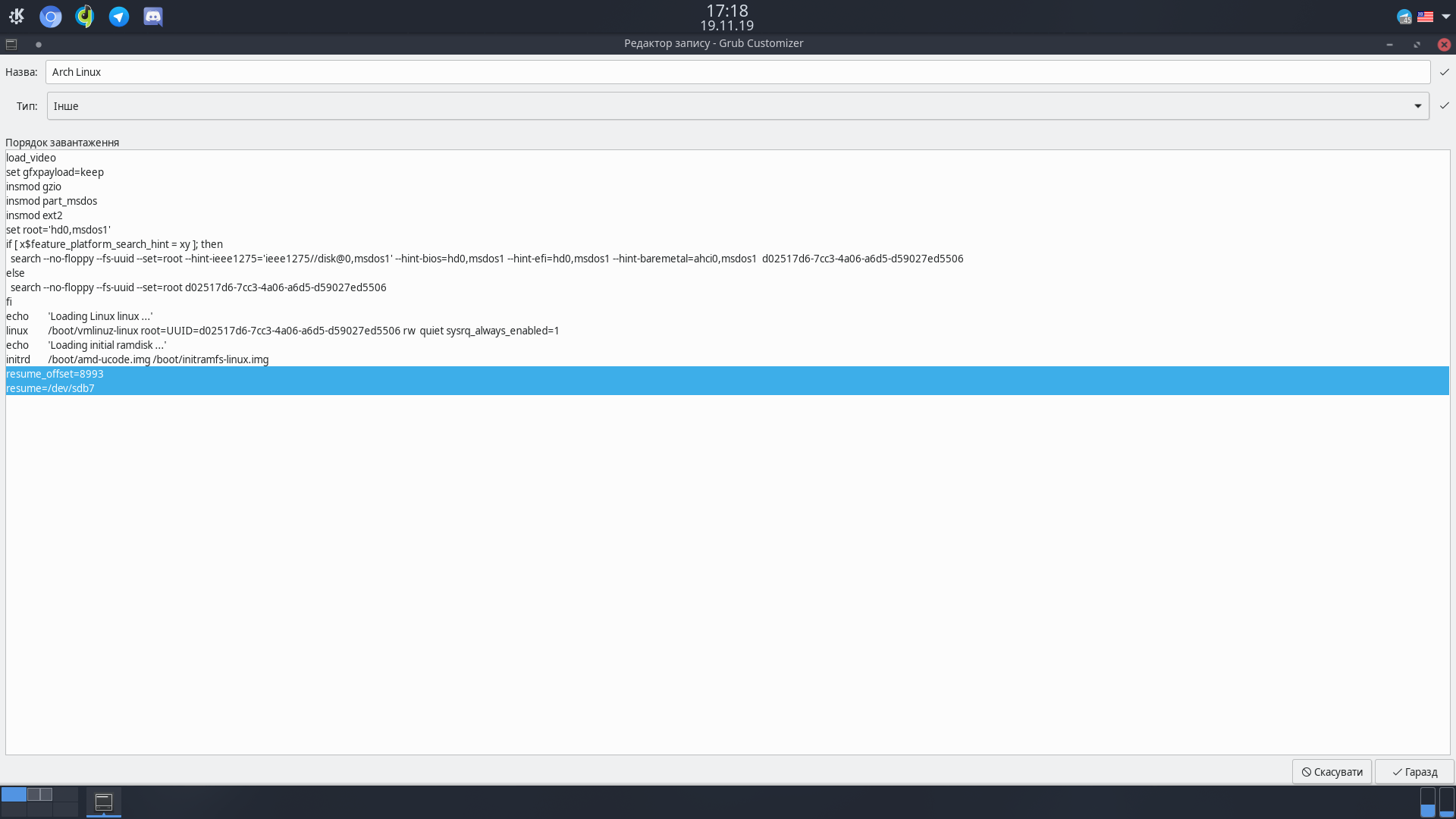Launch Chromium from the top panel
The width and height of the screenshot is (1456, 819).
[x=51, y=16]
